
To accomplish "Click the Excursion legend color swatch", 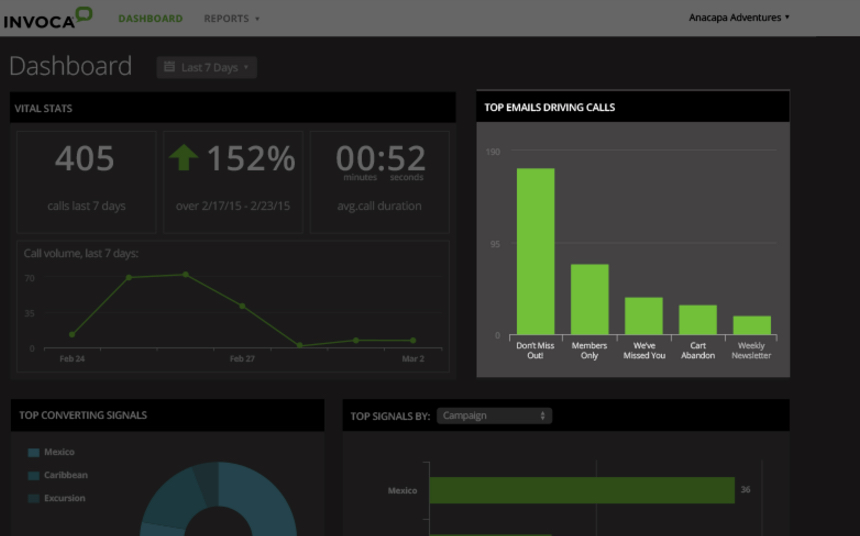I will coord(33,499).
